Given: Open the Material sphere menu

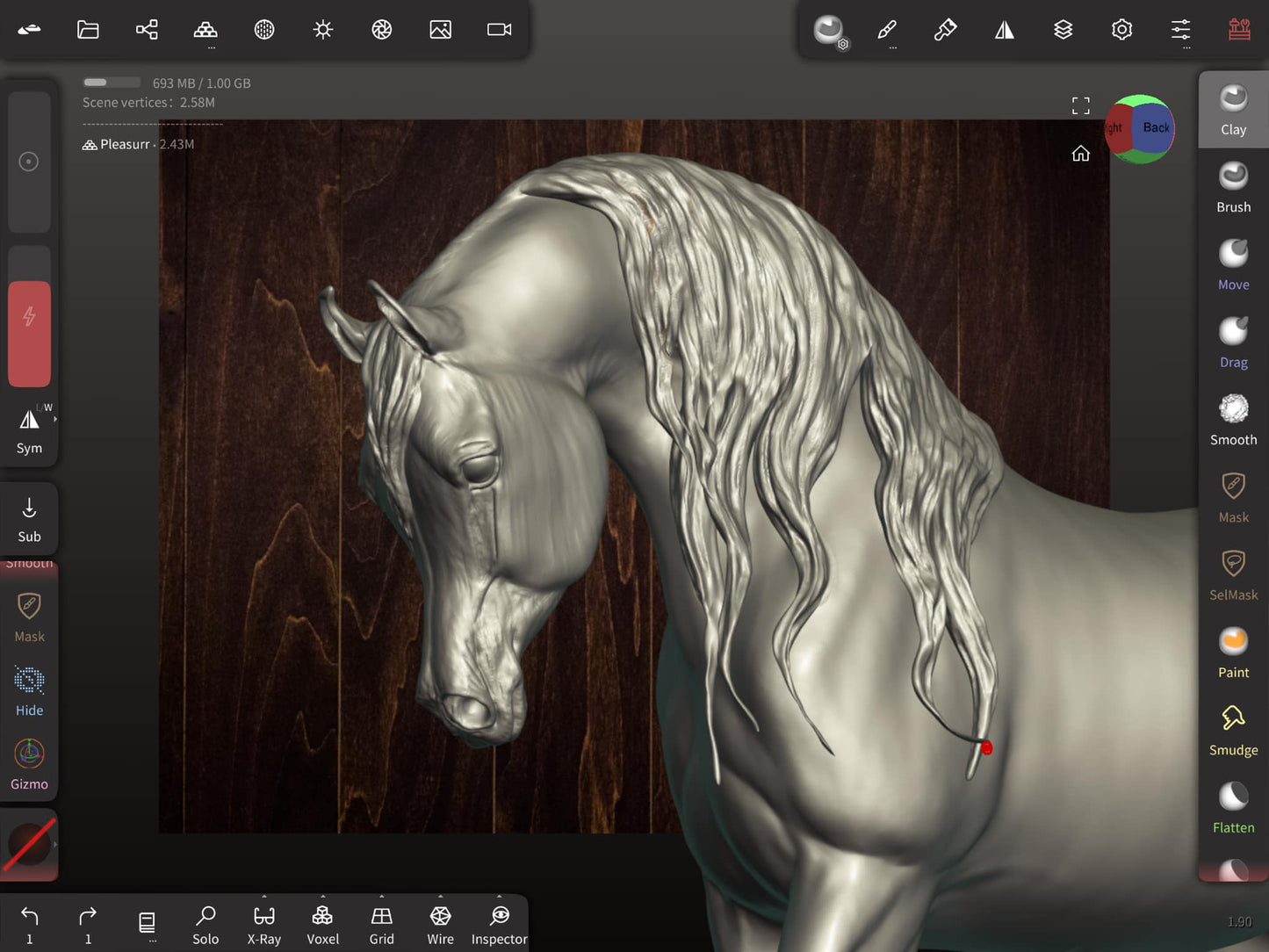Looking at the screenshot, I should tap(264, 29).
